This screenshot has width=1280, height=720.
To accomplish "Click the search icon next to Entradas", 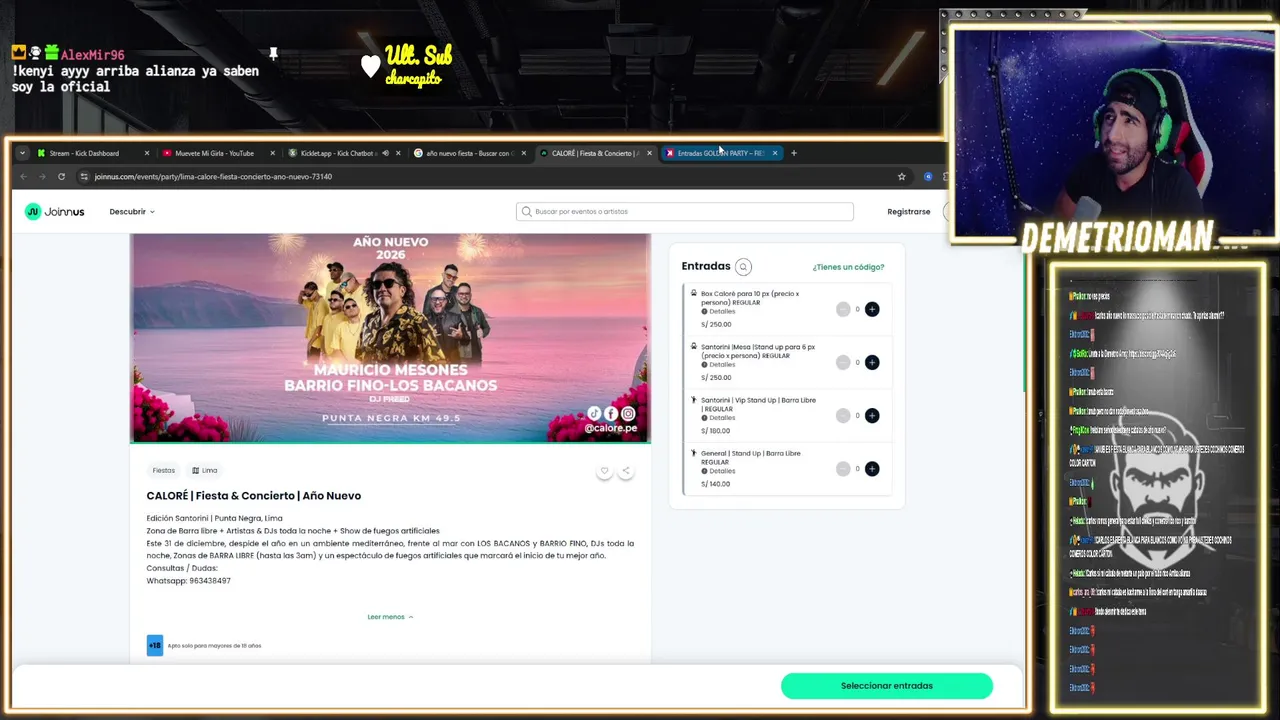I will click(x=743, y=267).
